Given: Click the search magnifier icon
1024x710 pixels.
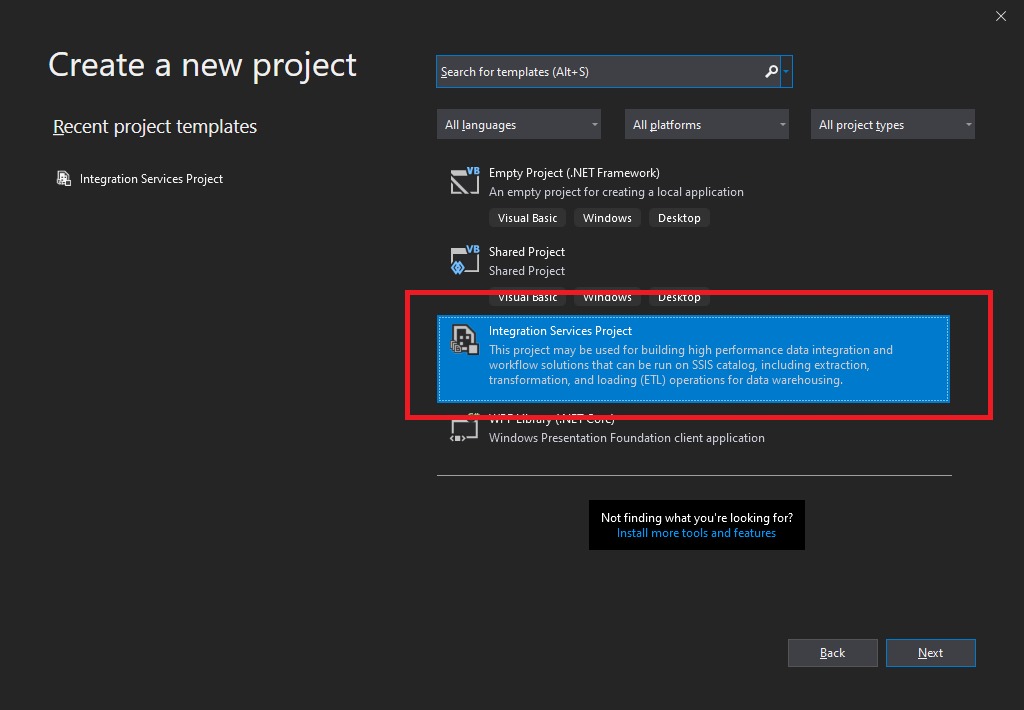Looking at the screenshot, I should point(771,72).
